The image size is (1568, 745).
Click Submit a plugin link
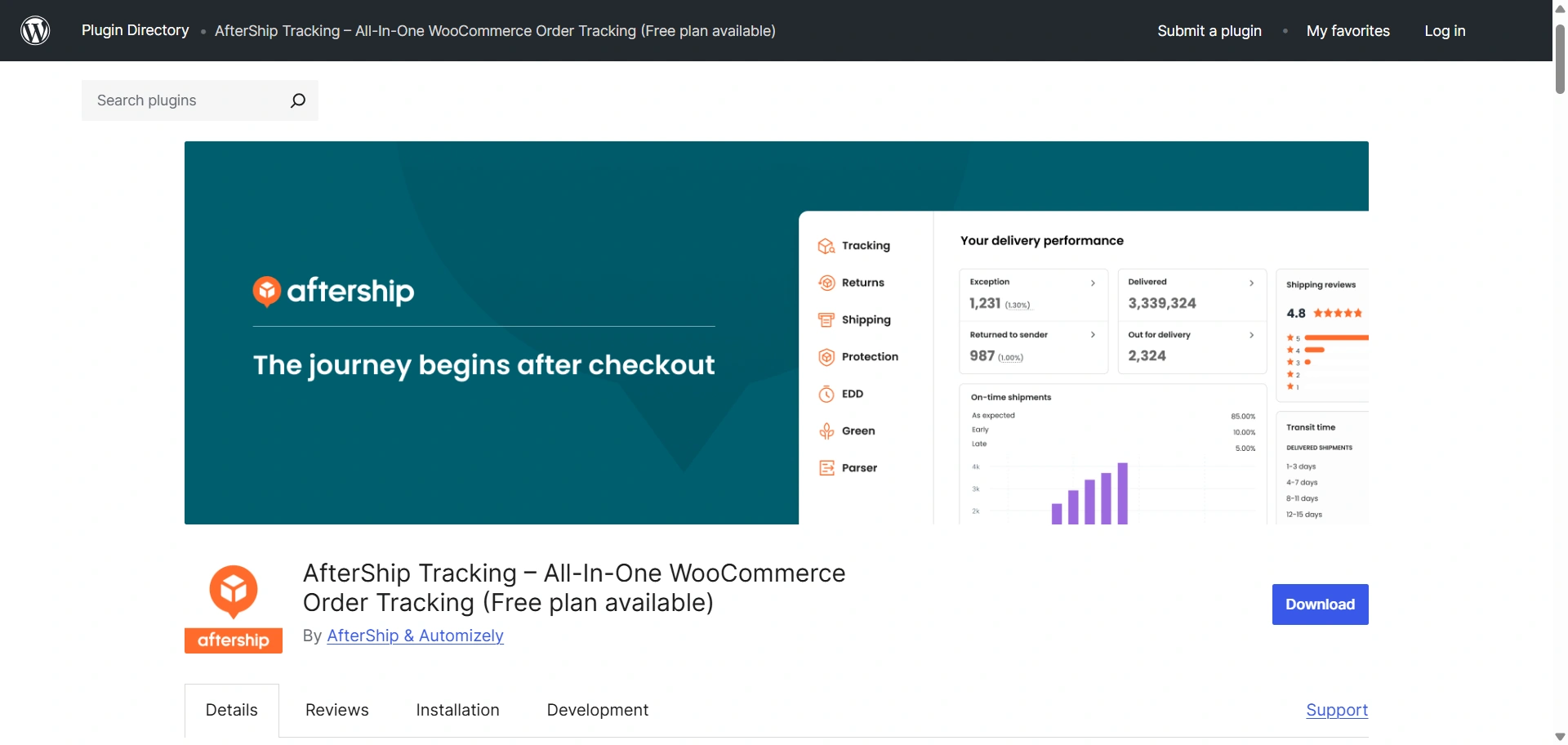tap(1209, 31)
